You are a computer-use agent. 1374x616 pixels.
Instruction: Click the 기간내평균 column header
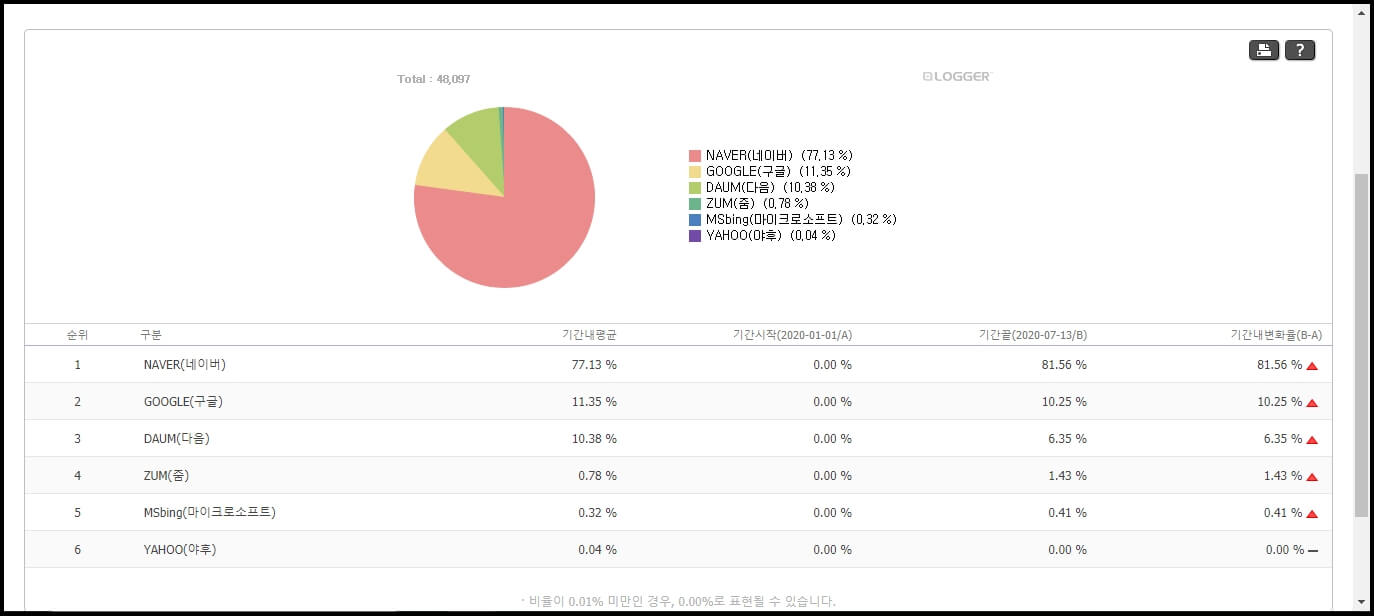point(590,335)
